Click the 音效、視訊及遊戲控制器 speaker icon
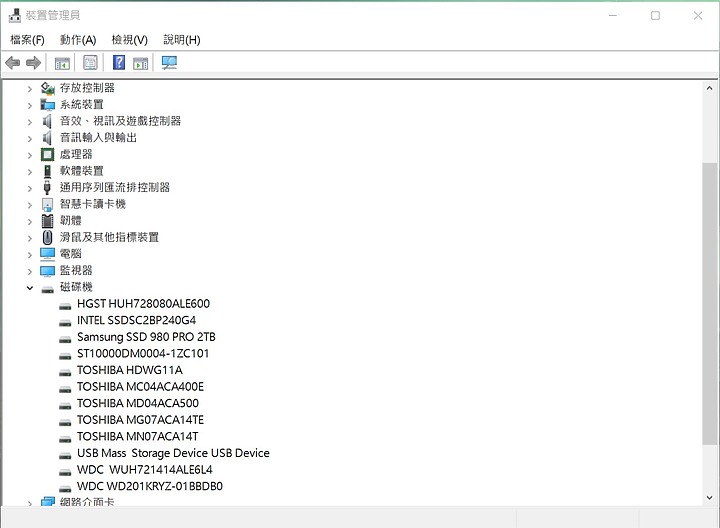Screen dimensions: 720x528 tap(47, 121)
